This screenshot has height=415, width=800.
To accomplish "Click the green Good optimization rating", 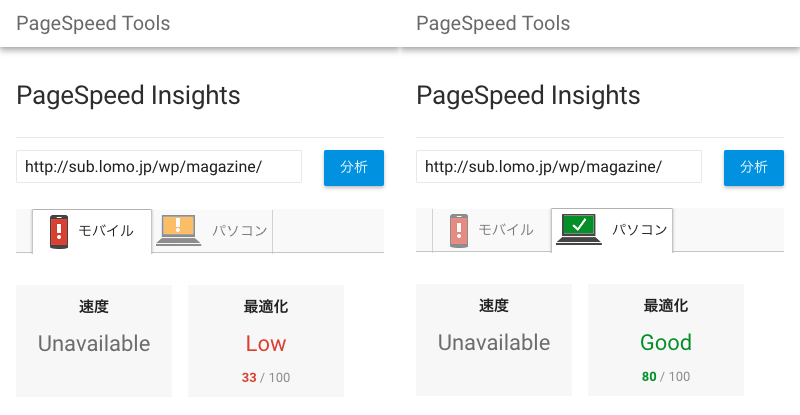I will [666, 343].
